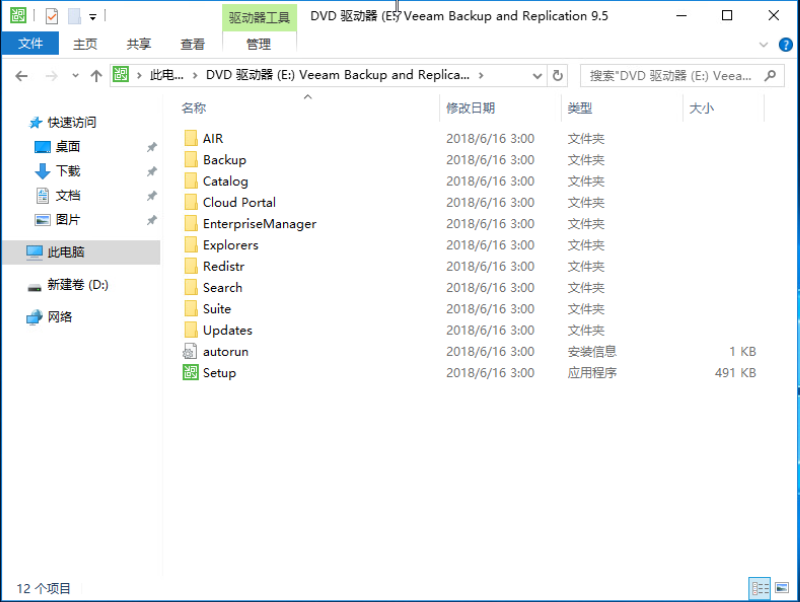Go forward with the right arrow
This screenshot has height=602, width=800.
pyautogui.click(x=52, y=76)
